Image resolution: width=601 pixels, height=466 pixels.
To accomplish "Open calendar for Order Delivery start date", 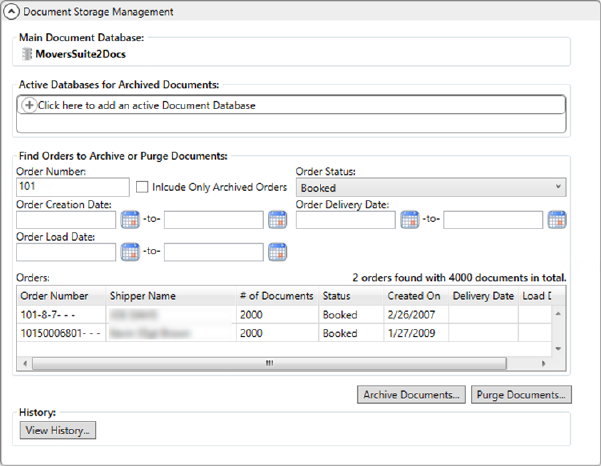I will [x=409, y=220].
